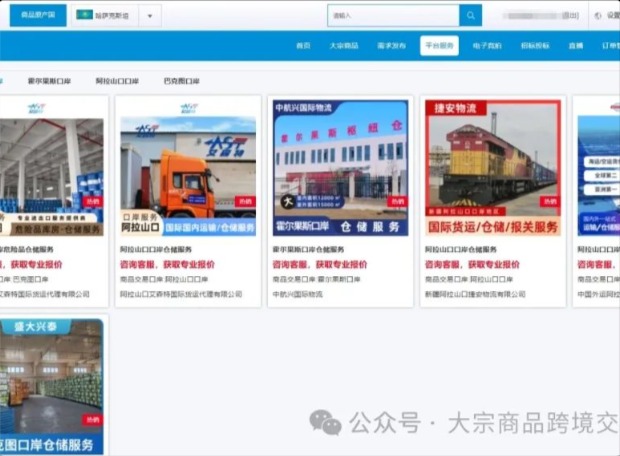This screenshot has height=456, width=620.
Task: Click the 商品原产国 button
Action: (x=38, y=15)
